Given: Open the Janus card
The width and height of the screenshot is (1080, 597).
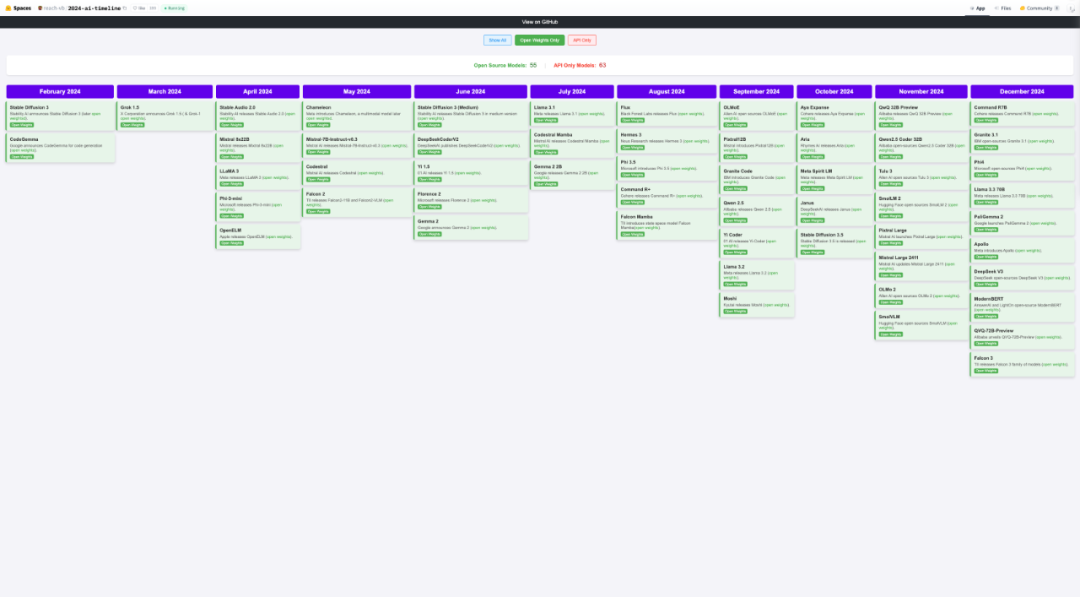Looking at the screenshot, I should [834, 211].
